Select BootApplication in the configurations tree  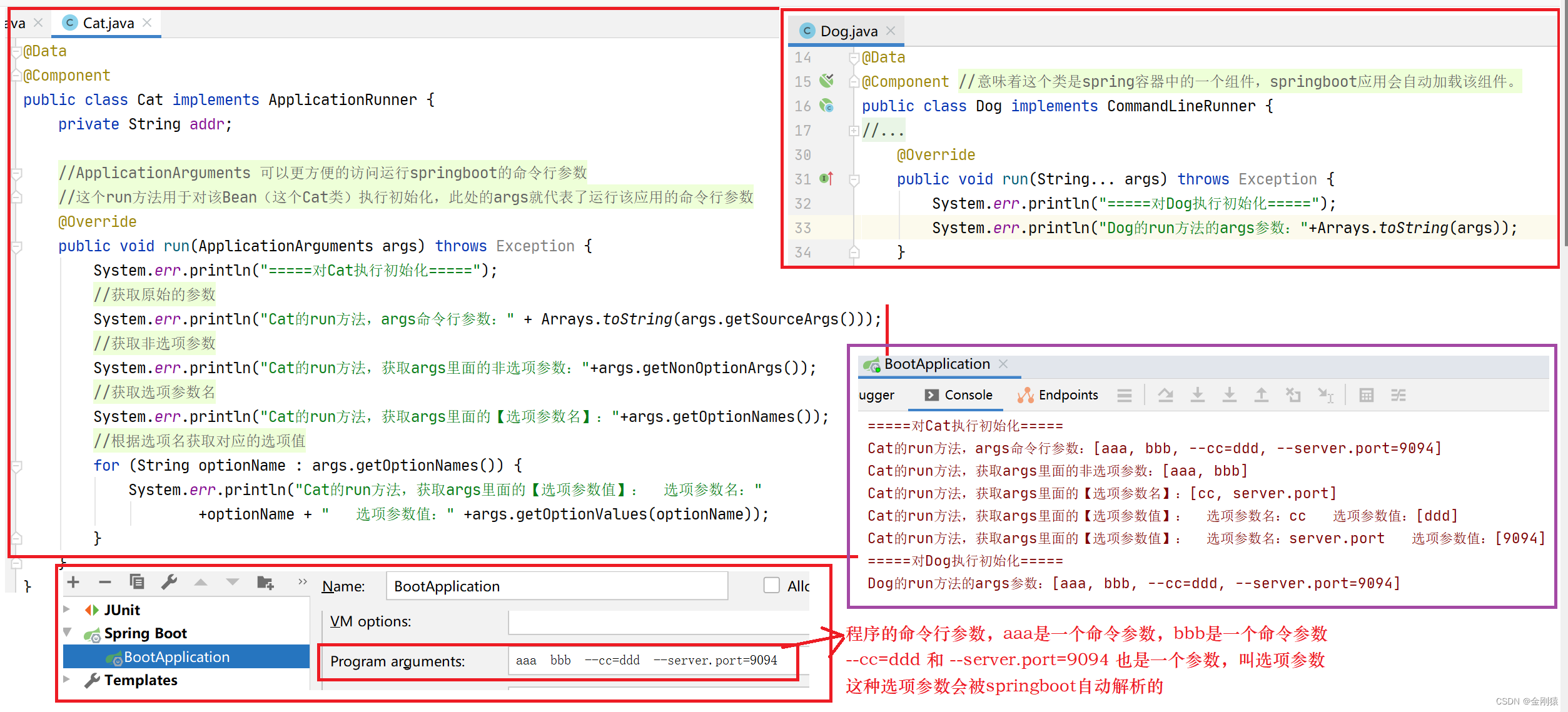(x=186, y=657)
